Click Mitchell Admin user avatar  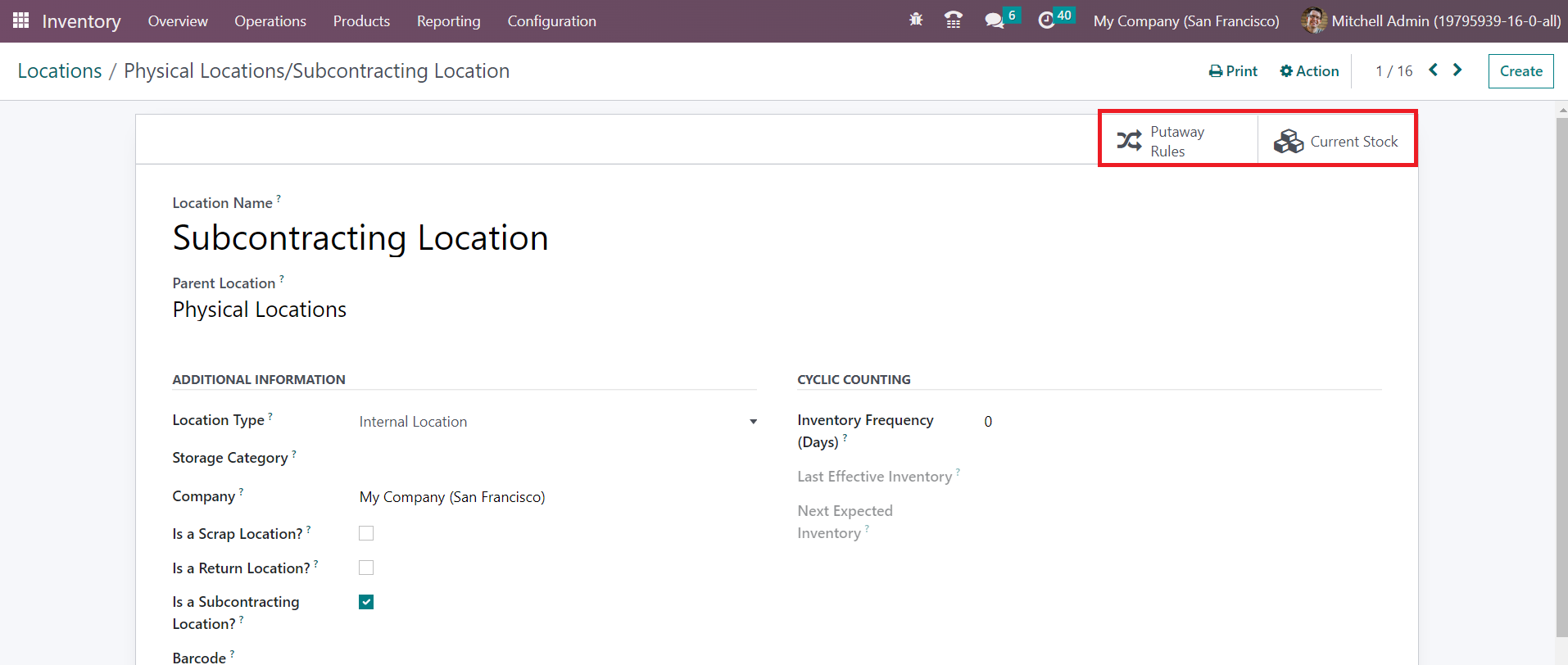1313,20
